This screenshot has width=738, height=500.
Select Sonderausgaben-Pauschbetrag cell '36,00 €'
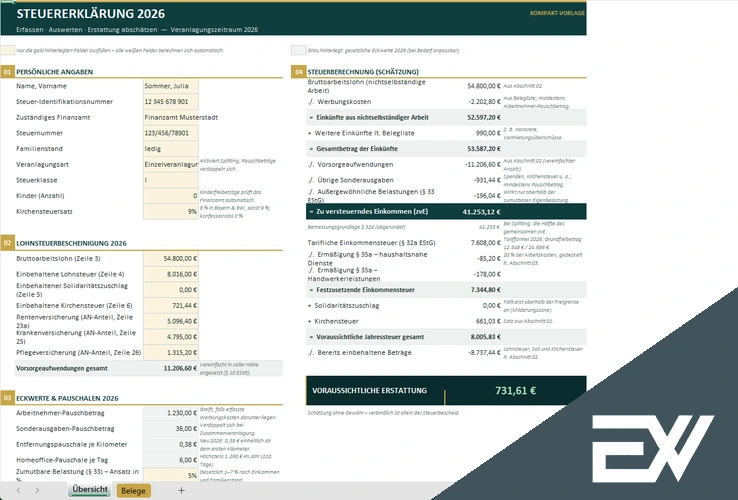pos(170,428)
